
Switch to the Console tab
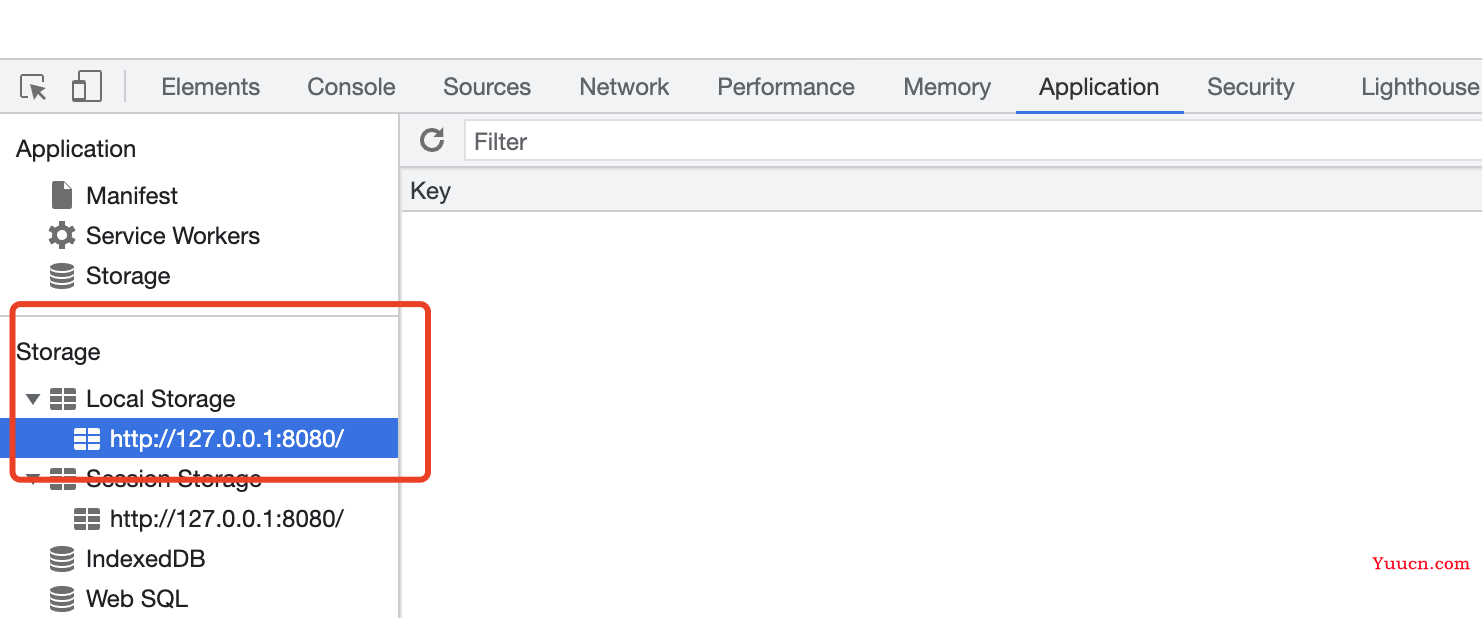coord(351,87)
